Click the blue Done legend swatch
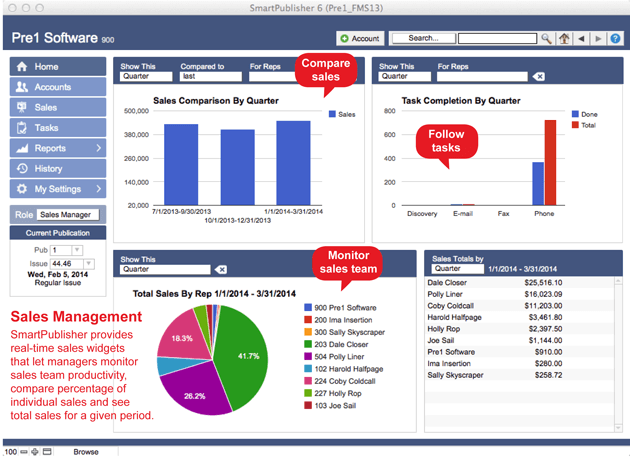630x462 pixels. [575, 114]
